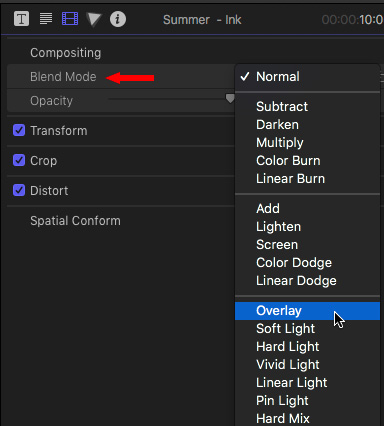Image resolution: width=384 pixels, height=426 pixels.
Task: Click the Opacity slider handle
Action: point(230,98)
